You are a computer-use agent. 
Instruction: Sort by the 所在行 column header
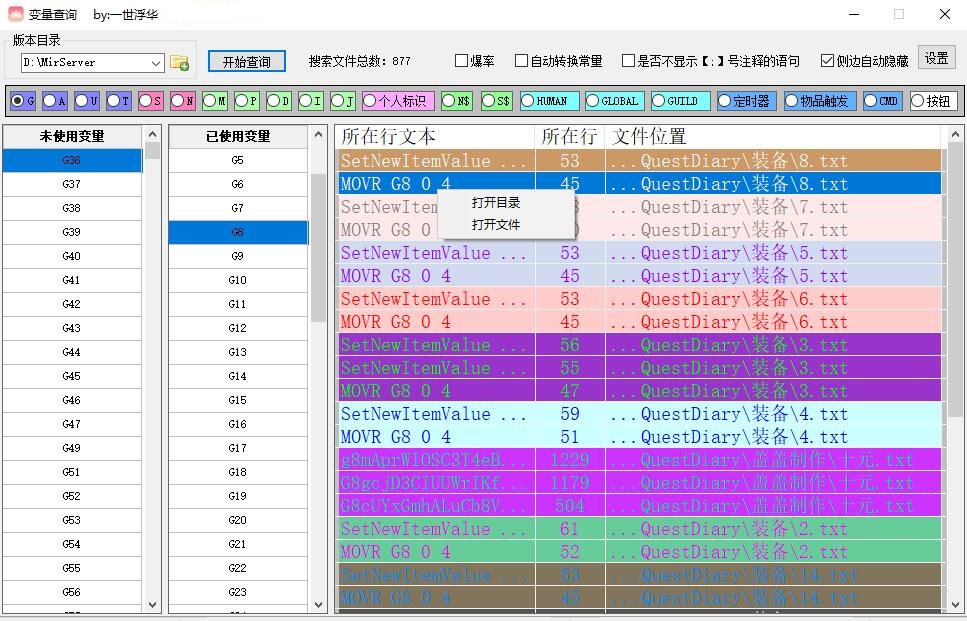click(569, 136)
